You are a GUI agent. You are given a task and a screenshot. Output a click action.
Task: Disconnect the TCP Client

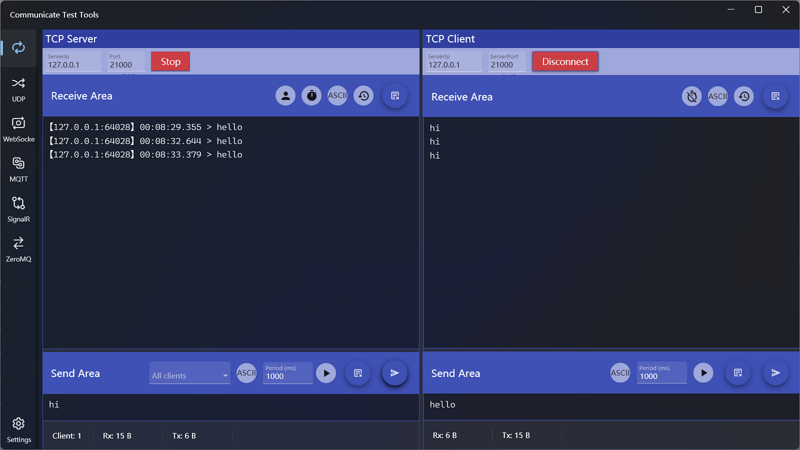[565, 62]
